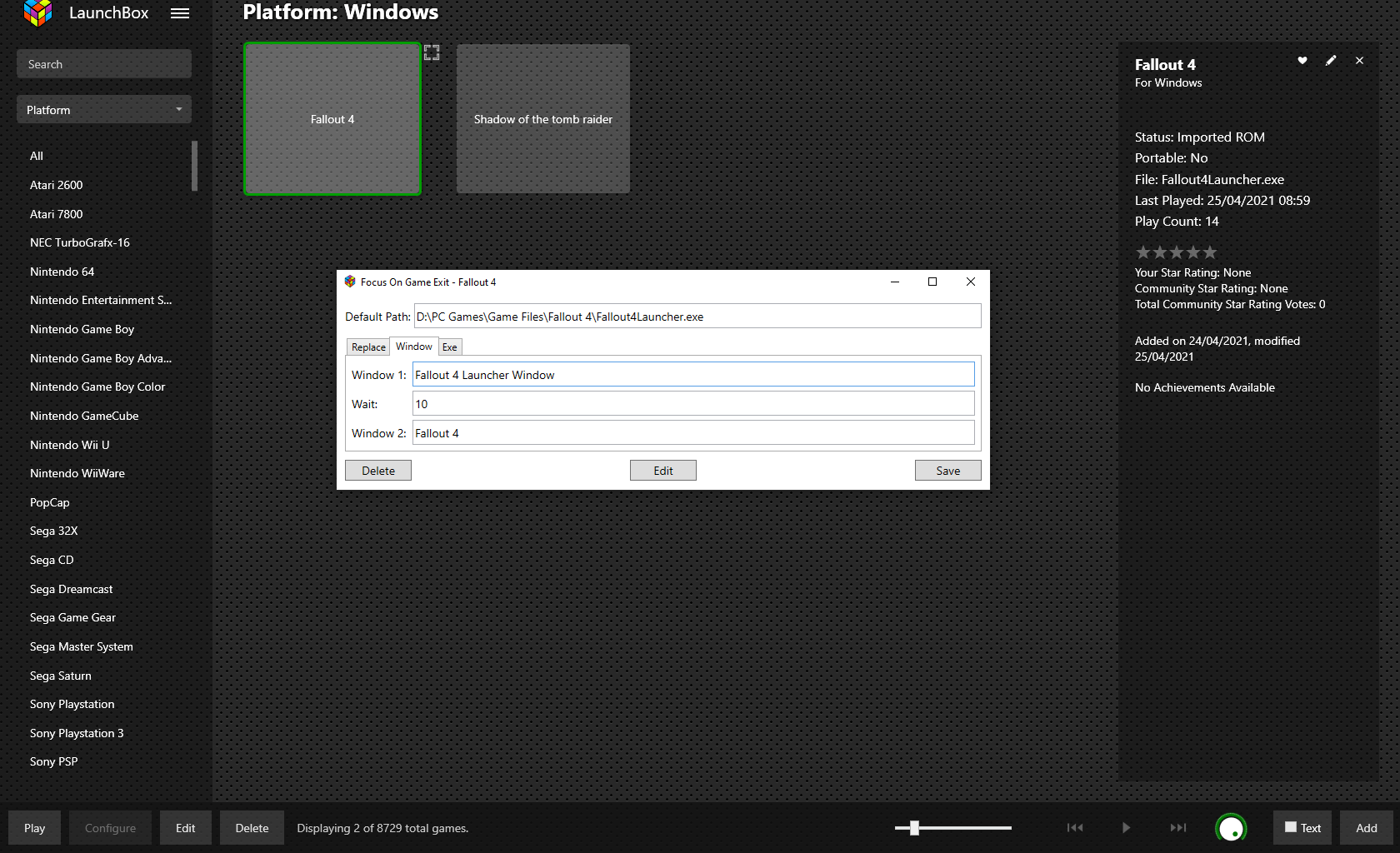Click the Play button in bottom bar
The height and width of the screenshot is (853, 1400).
[x=34, y=828]
